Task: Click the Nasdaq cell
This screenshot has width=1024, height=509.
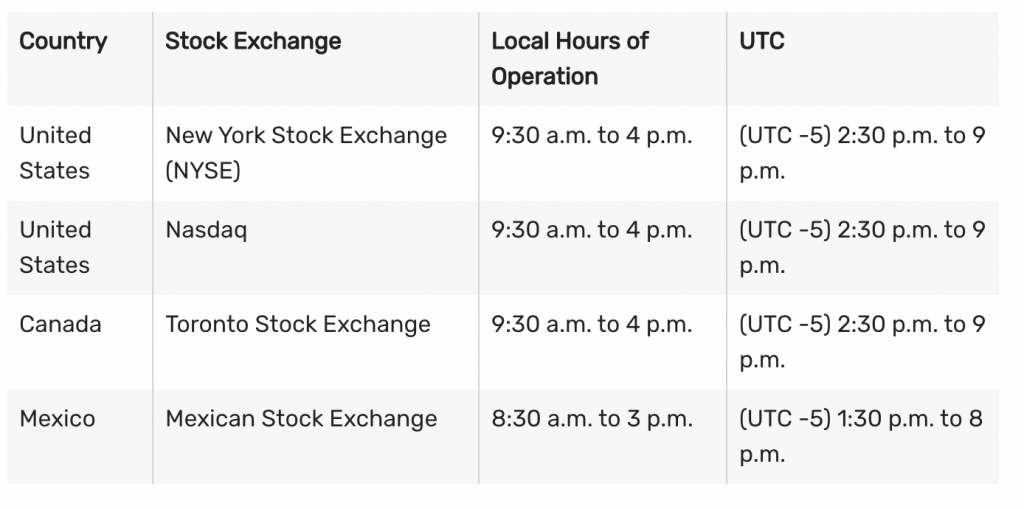Action: click(x=206, y=230)
